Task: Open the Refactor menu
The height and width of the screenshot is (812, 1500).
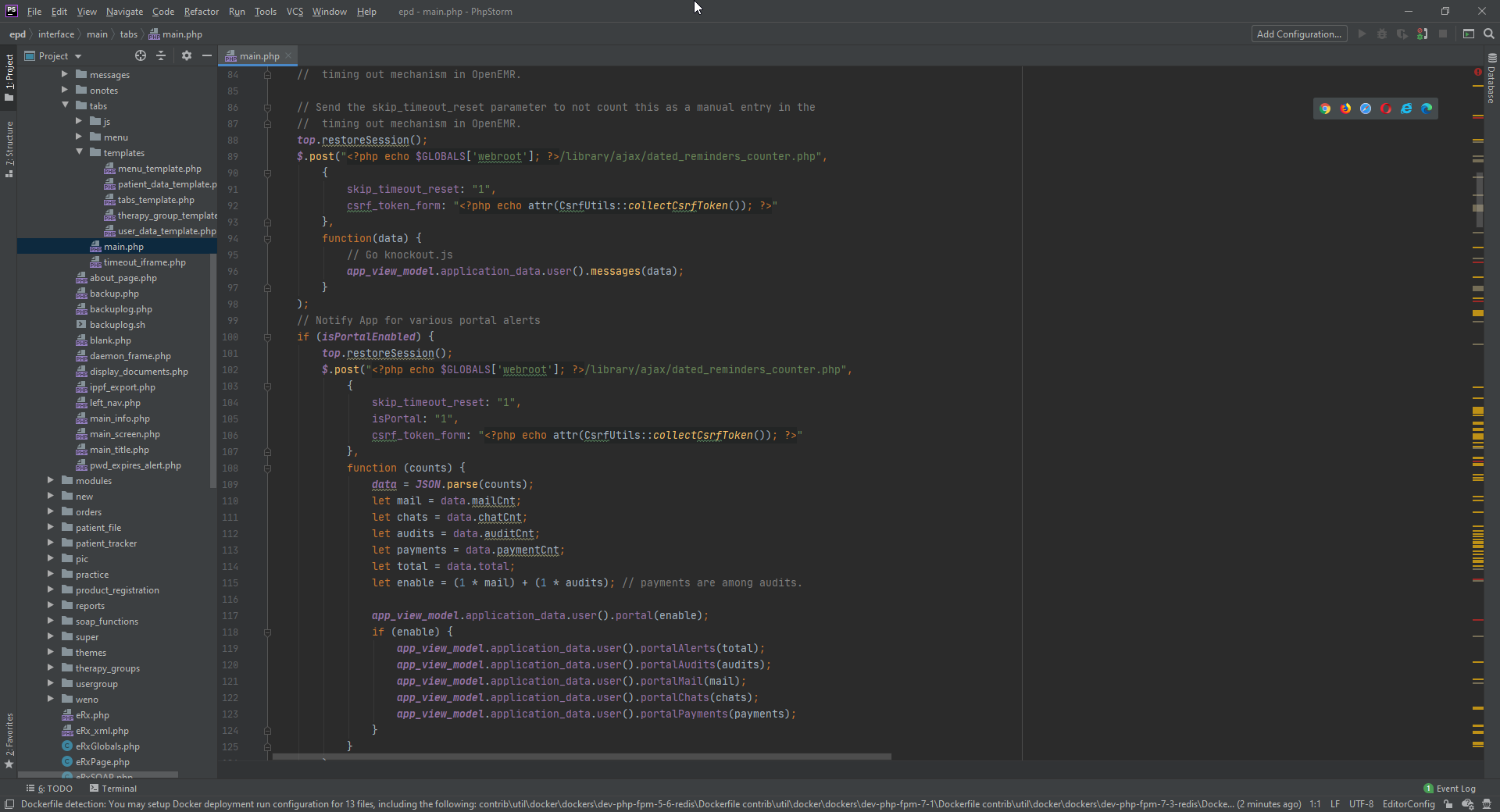Action: [201, 12]
